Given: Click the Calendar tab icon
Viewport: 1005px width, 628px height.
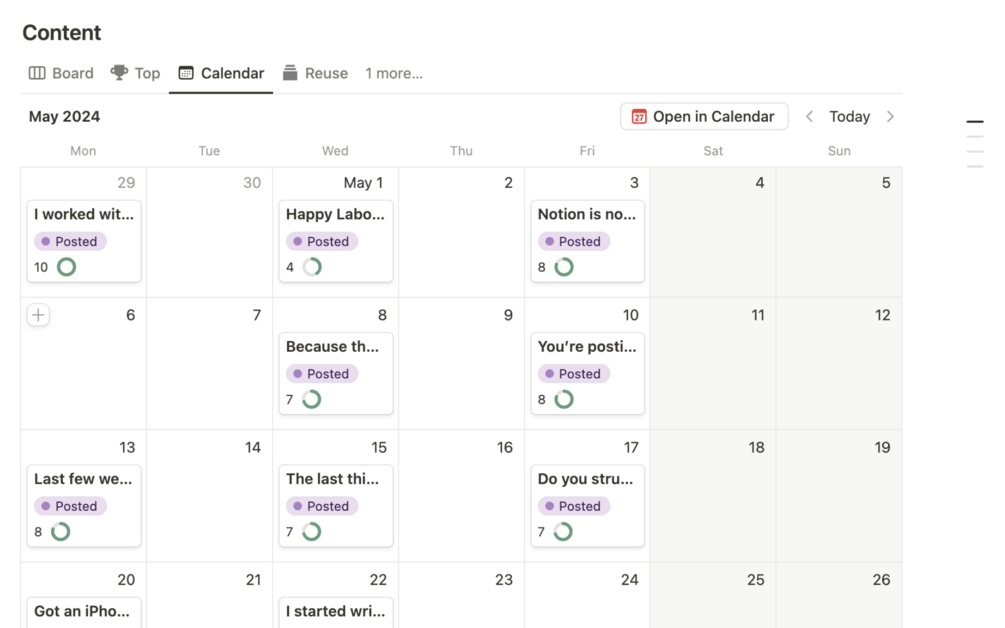Looking at the screenshot, I should pos(186,73).
